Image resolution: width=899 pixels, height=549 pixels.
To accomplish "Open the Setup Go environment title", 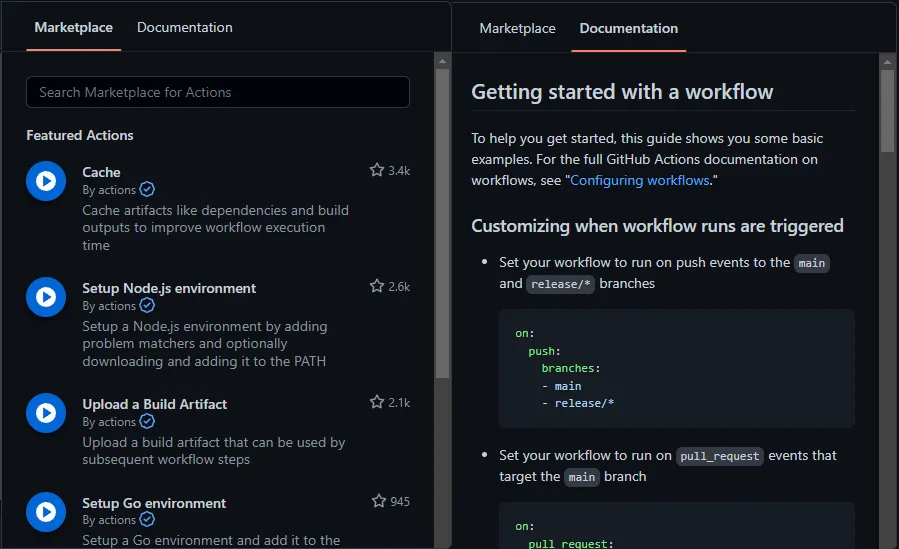I will (154, 503).
